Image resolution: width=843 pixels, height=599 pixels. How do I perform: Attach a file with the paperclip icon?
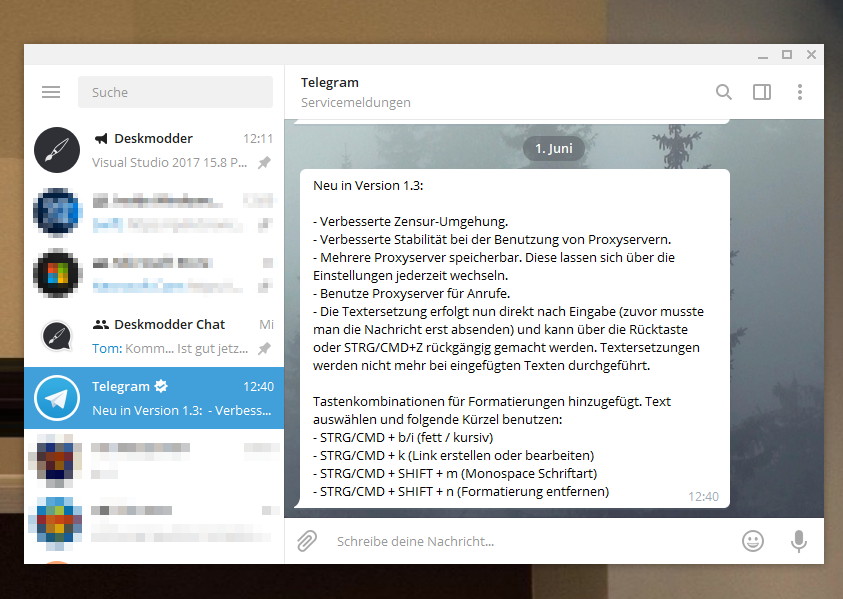coord(307,541)
